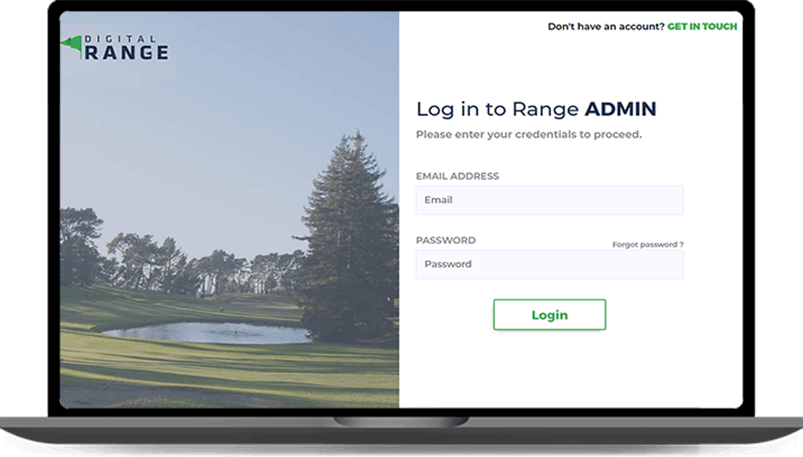The width and height of the screenshot is (803, 457).
Task: Click the Please enter your credentials text
Action: (x=529, y=134)
